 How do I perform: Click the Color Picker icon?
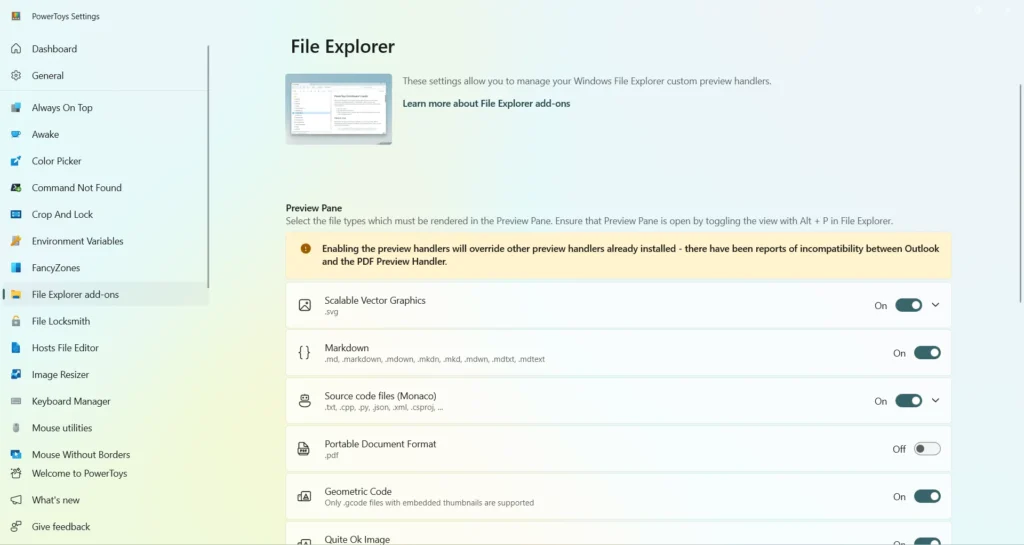pyautogui.click(x=16, y=161)
